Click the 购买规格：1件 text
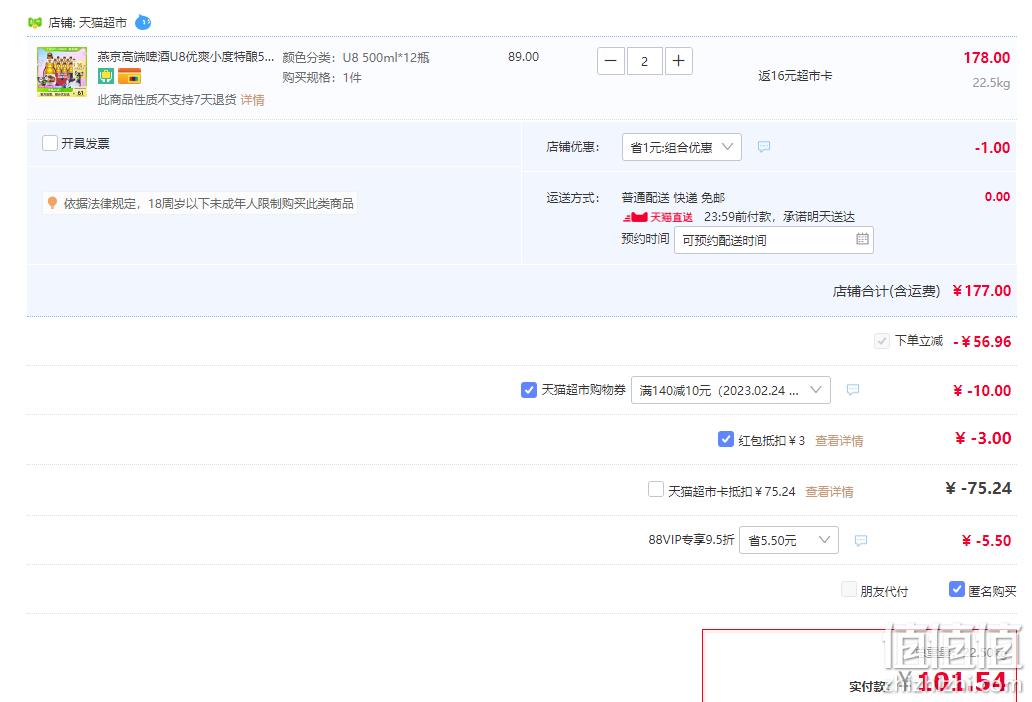Viewport: 1032px width, 702px height. [x=322, y=78]
